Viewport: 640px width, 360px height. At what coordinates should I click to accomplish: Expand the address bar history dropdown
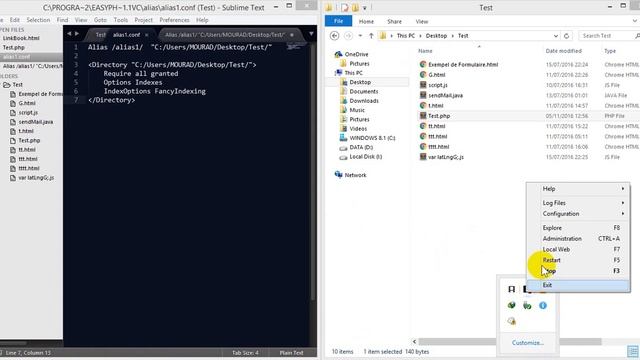(x=556, y=36)
